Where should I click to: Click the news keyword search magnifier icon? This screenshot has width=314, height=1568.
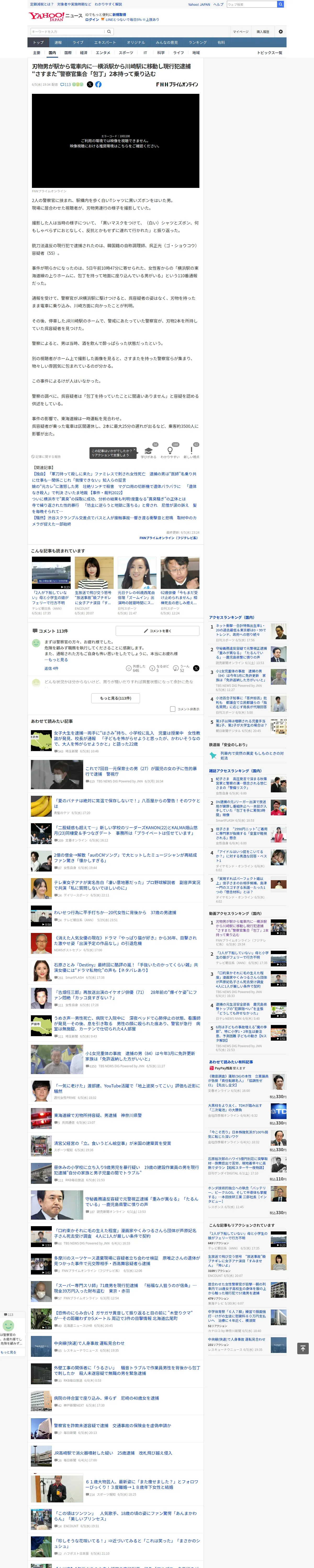pyautogui.click(x=109, y=32)
